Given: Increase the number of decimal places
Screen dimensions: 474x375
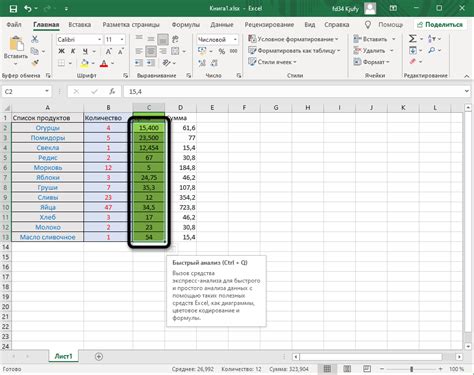Looking at the screenshot, I should coord(202,63).
